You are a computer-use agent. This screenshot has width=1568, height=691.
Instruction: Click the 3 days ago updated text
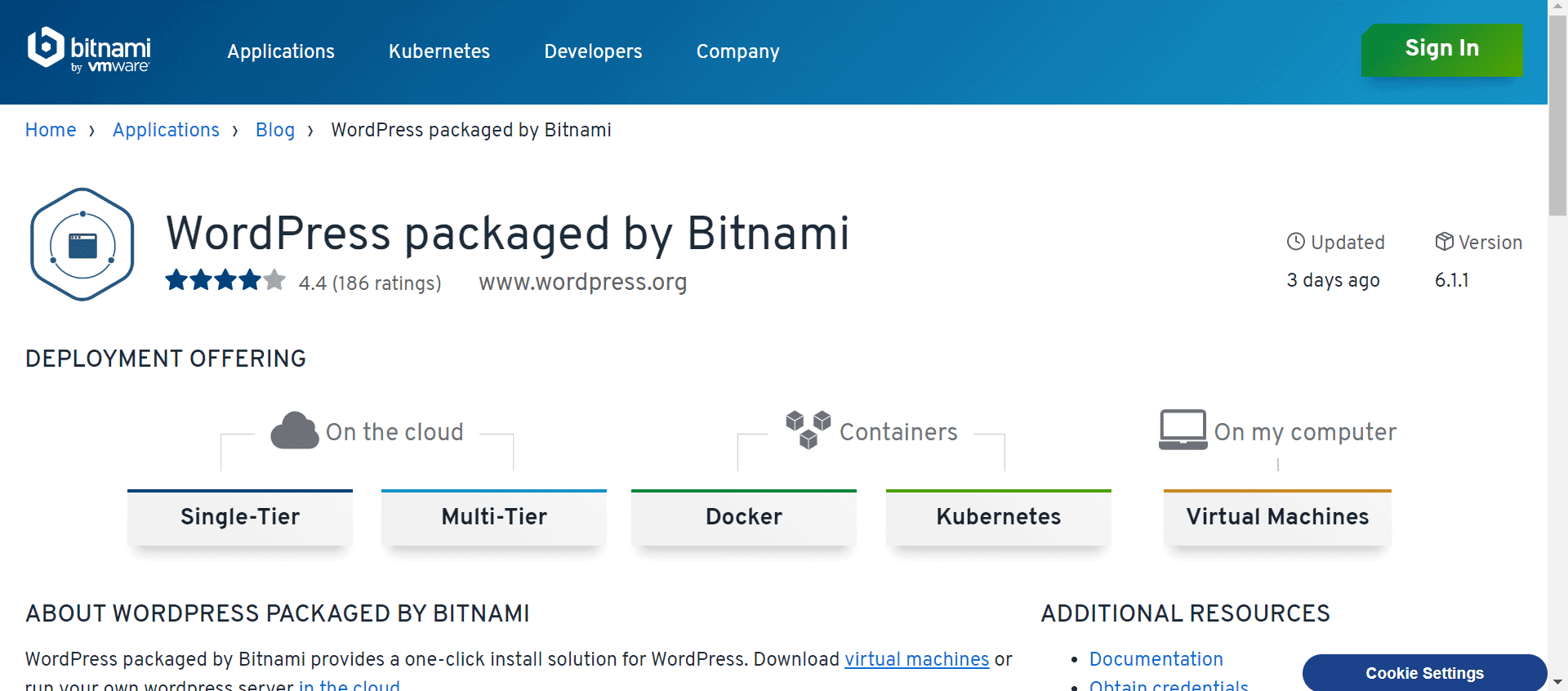click(1334, 280)
